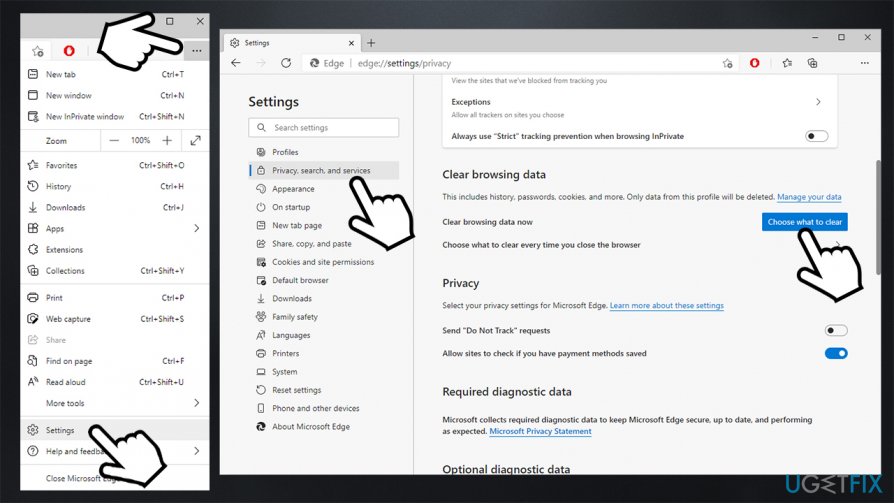Open Printers settings section

(x=323, y=353)
